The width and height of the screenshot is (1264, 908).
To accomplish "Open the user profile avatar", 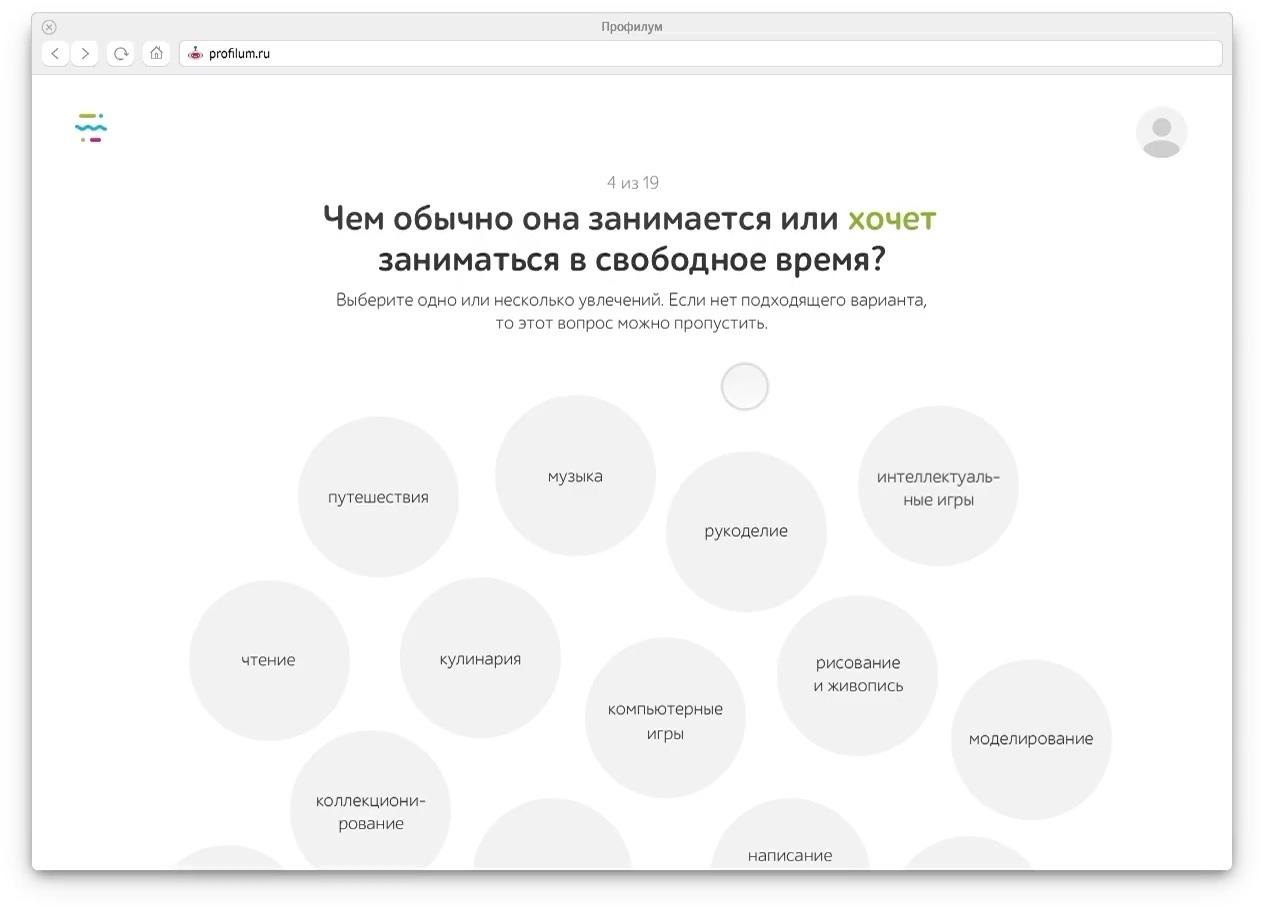I will tap(1161, 132).
